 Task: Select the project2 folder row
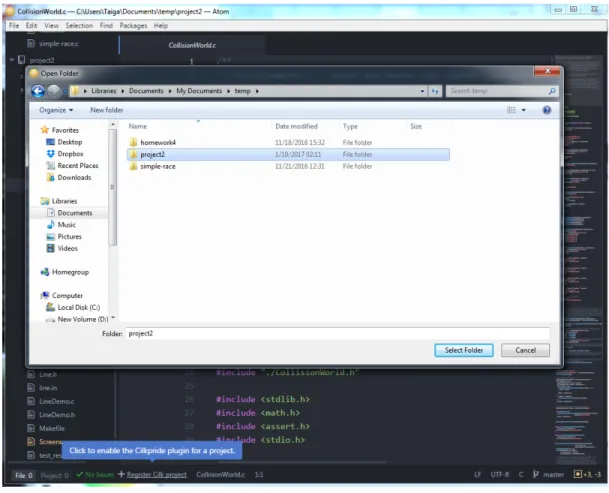tap(288, 155)
